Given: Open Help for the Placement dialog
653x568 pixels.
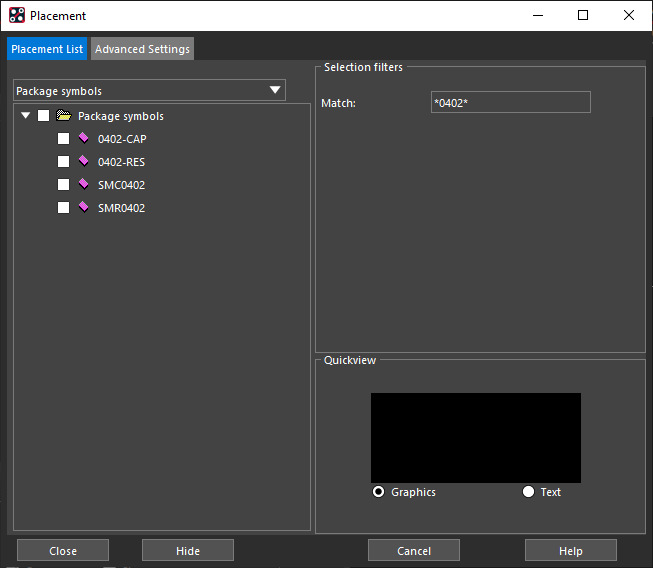Looking at the screenshot, I should click(571, 551).
